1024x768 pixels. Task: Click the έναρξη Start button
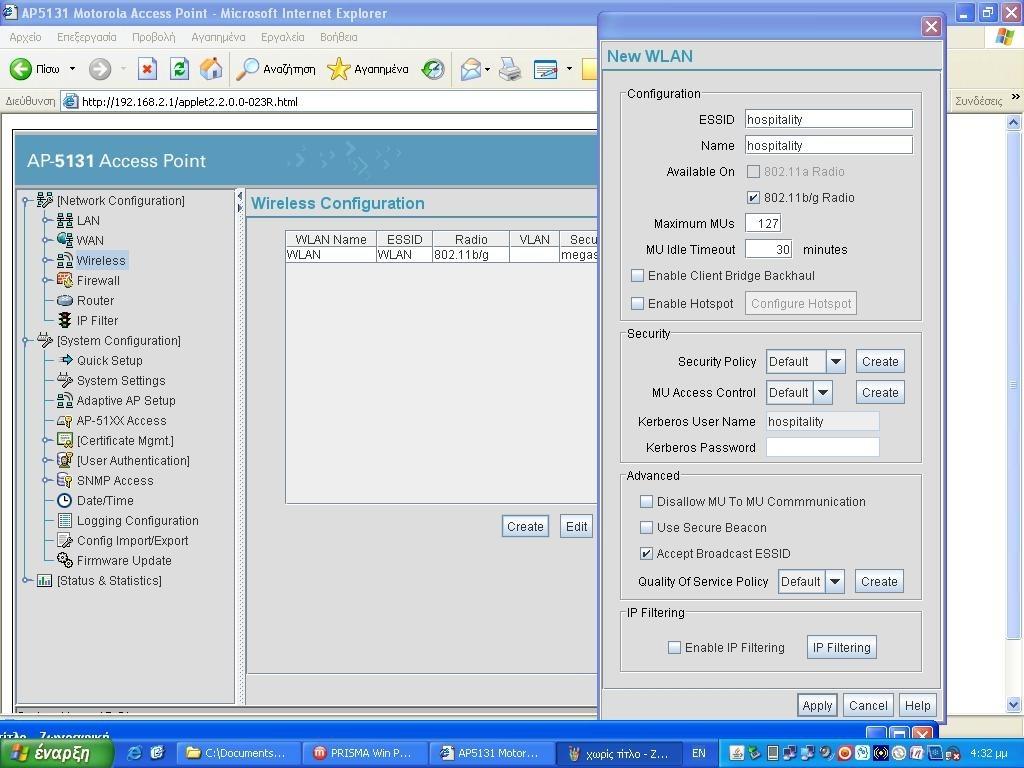57,753
